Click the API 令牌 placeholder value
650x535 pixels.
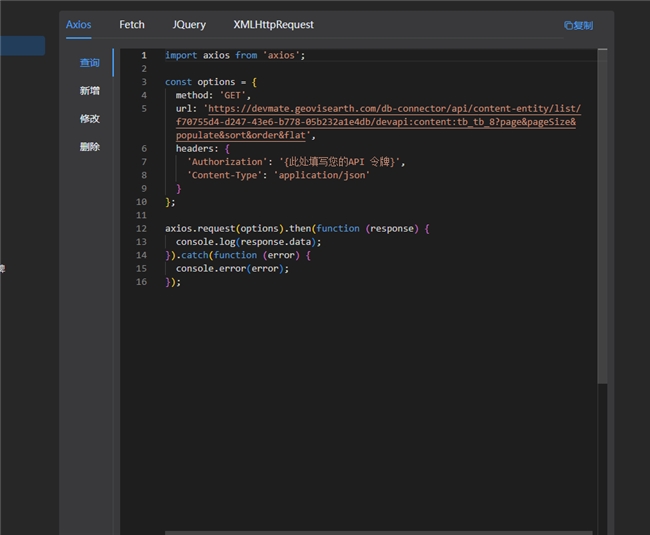click(x=340, y=162)
